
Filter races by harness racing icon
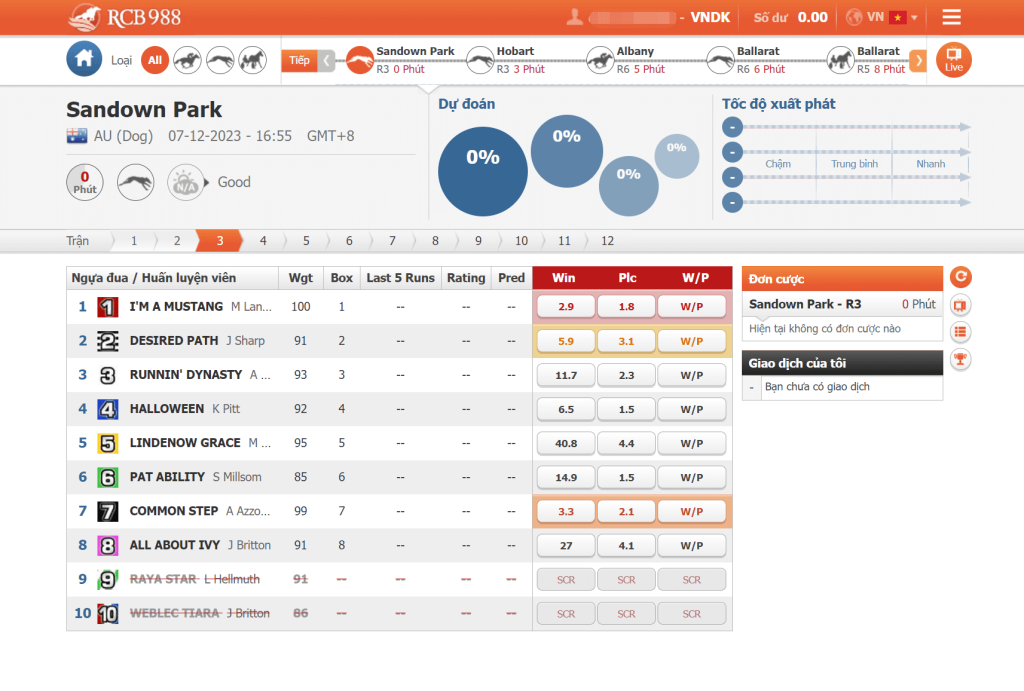pos(252,60)
